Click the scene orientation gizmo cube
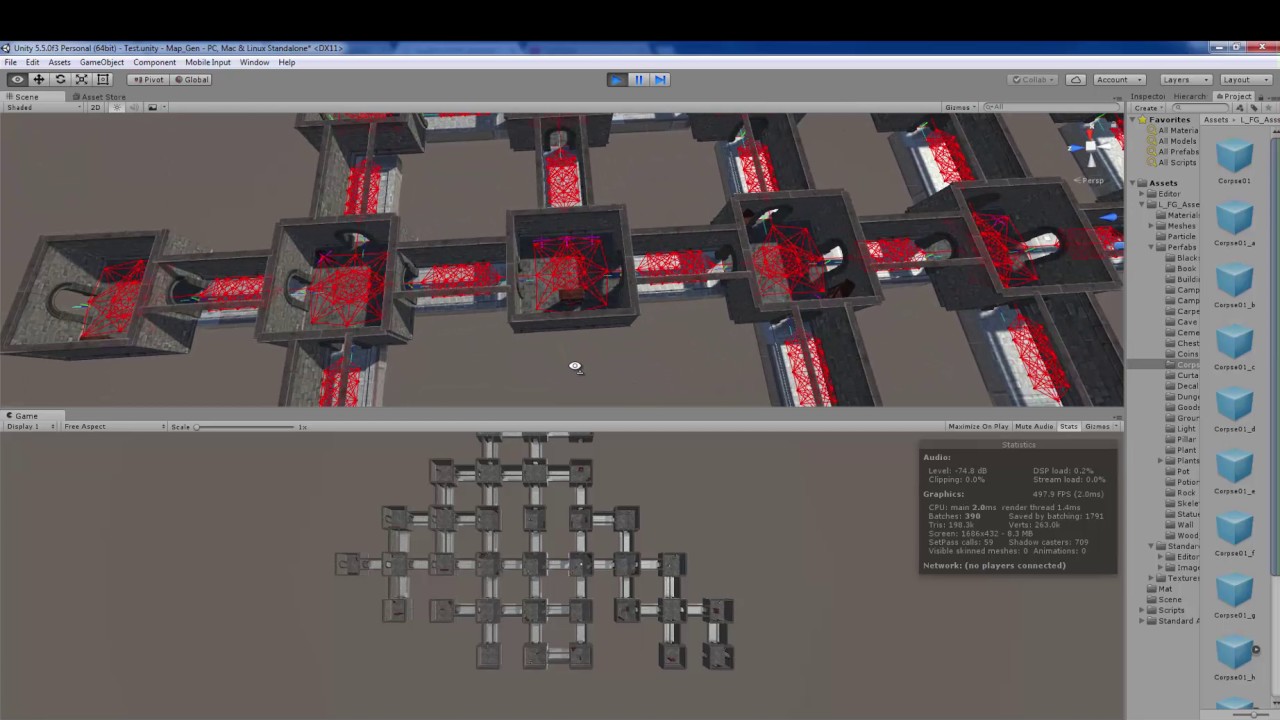 pos(1091,148)
